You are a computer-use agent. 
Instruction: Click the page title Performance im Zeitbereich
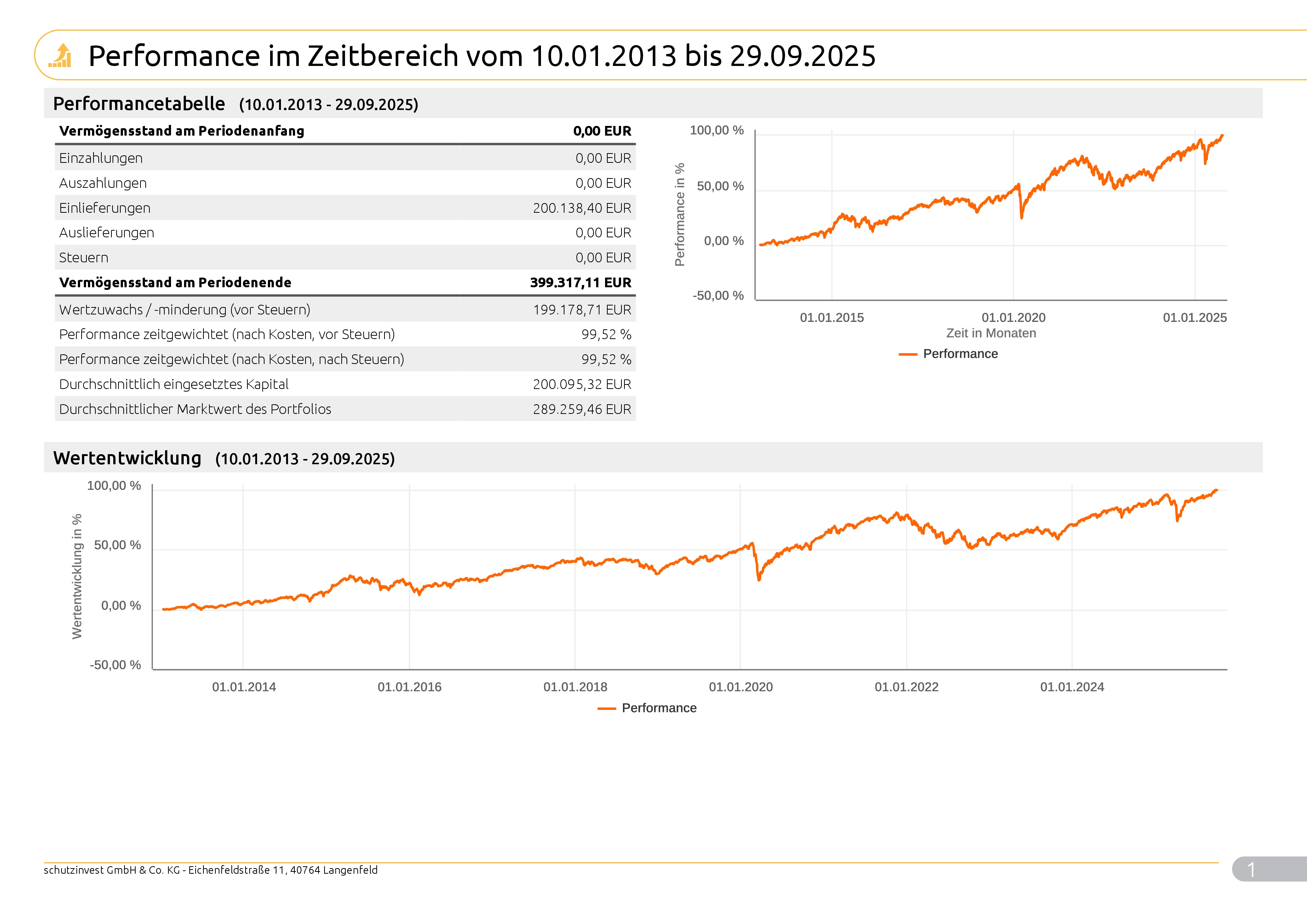click(482, 56)
